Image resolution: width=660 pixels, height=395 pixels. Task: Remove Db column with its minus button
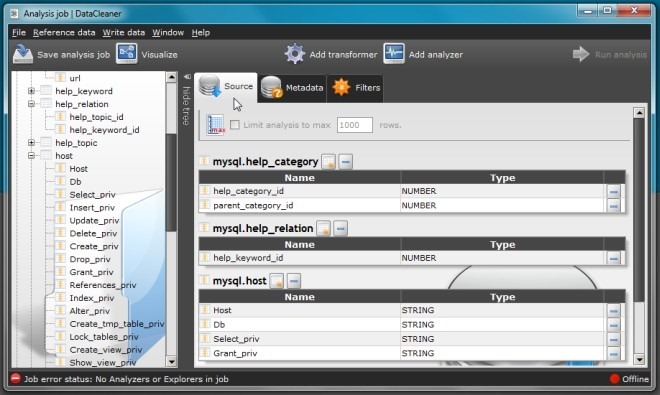(x=614, y=325)
